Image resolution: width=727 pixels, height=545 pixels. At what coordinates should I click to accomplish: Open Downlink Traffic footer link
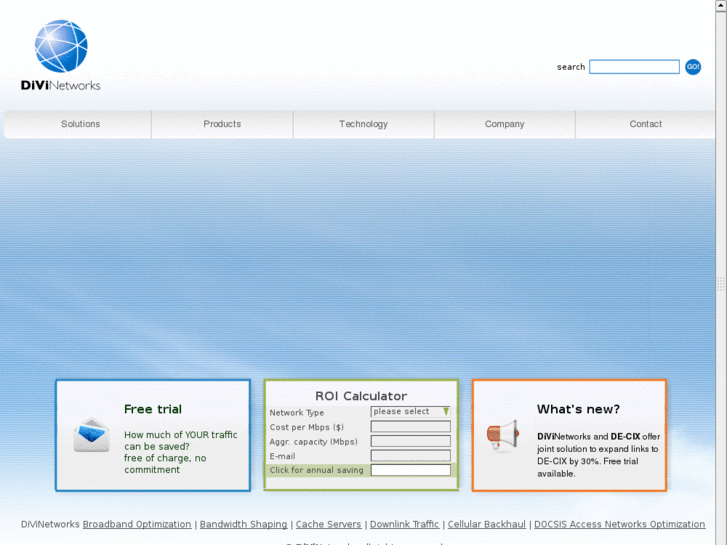(404, 524)
